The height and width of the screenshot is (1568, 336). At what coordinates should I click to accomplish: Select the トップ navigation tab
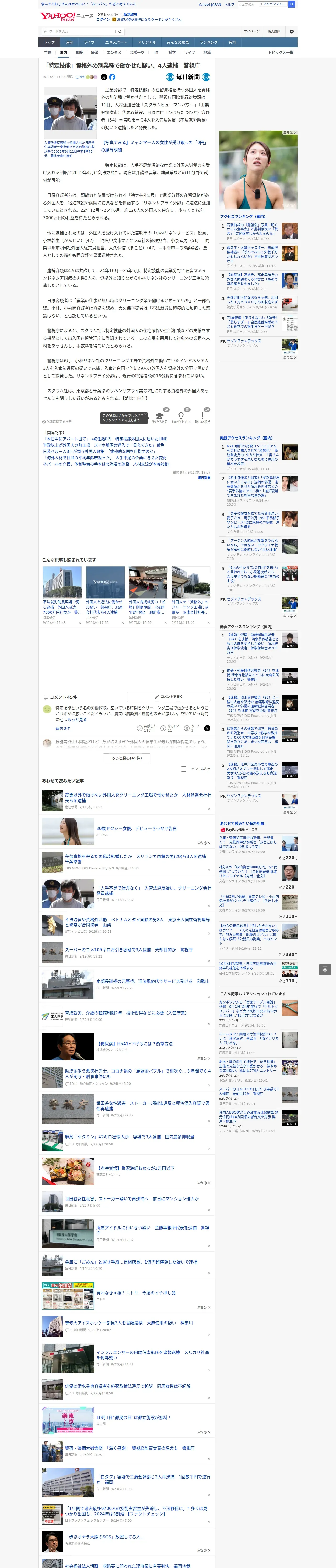click(49, 42)
